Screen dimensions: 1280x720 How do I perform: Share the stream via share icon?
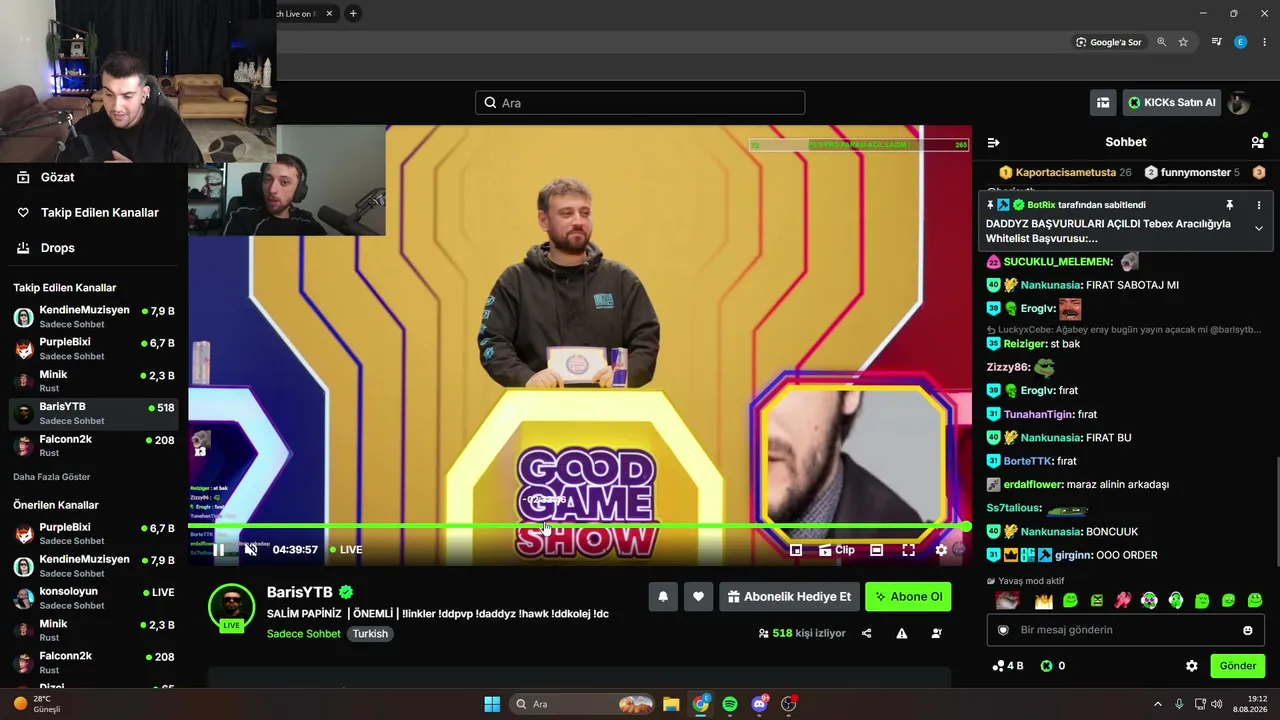click(x=867, y=633)
